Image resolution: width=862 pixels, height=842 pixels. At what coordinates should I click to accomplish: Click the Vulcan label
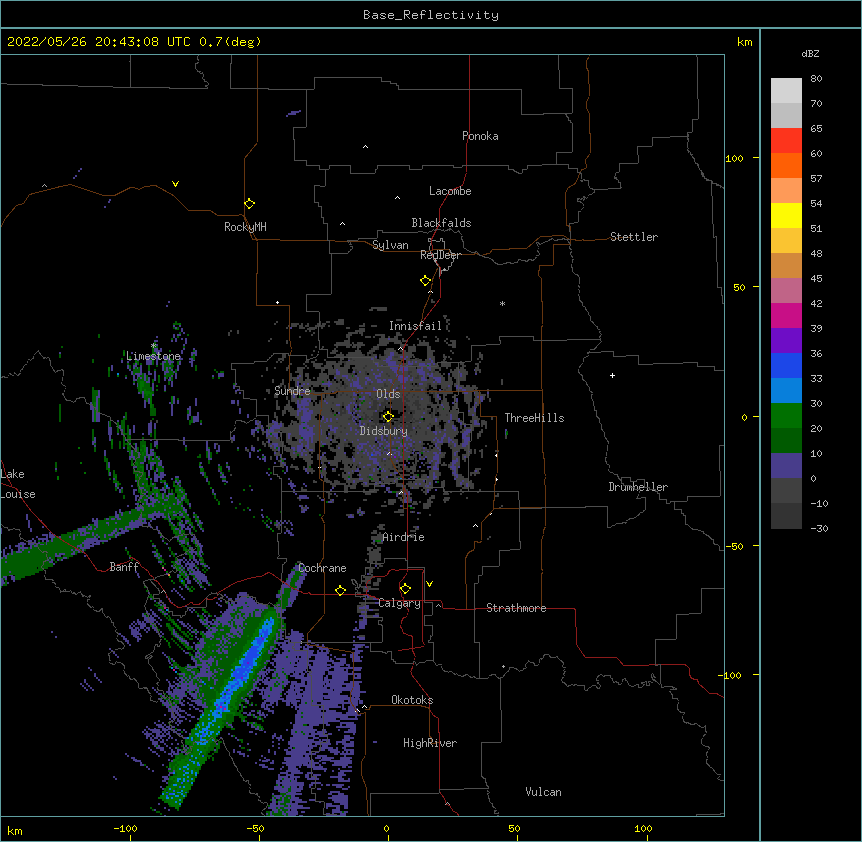[x=543, y=792]
